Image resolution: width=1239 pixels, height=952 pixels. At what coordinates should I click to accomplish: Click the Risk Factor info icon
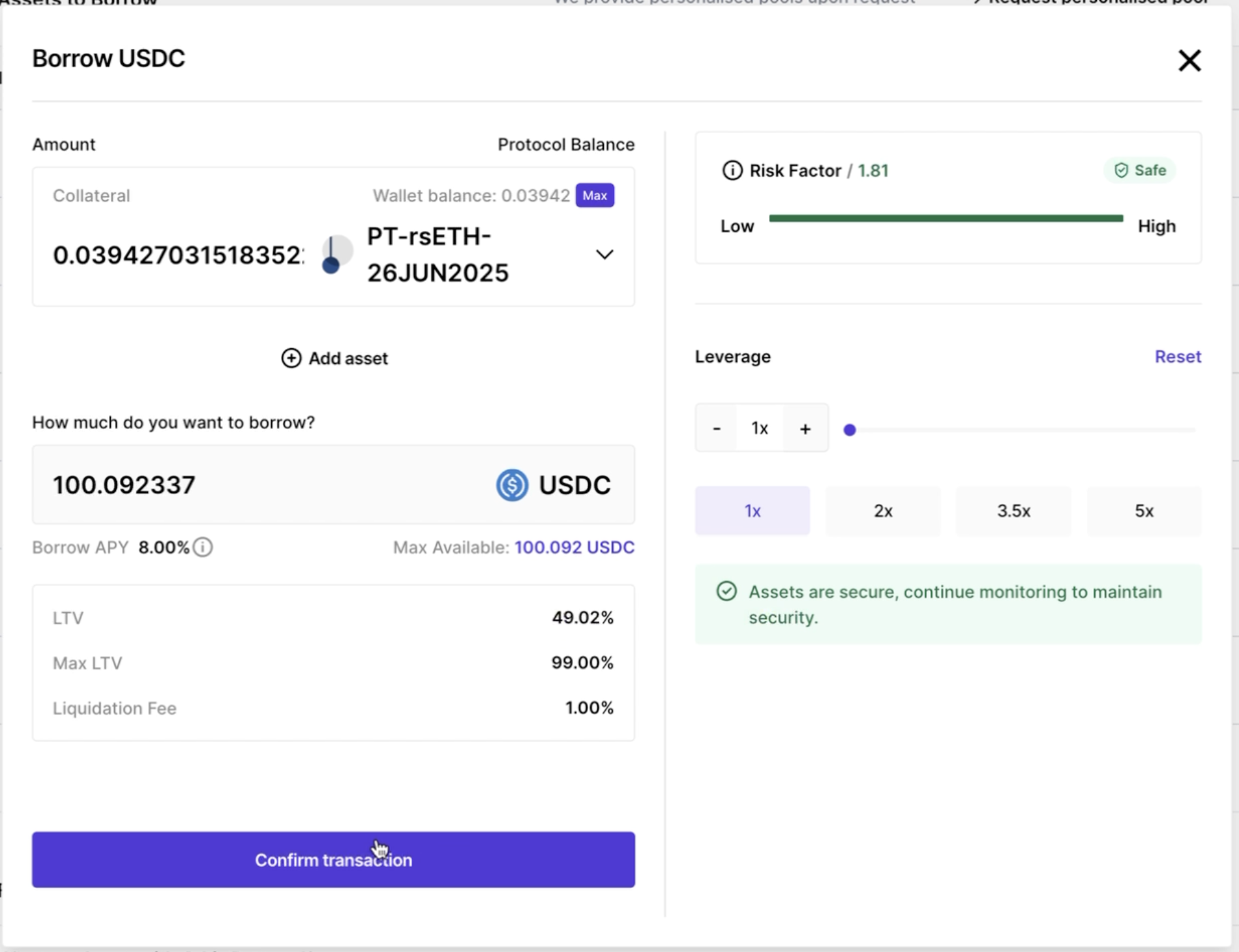[732, 171]
